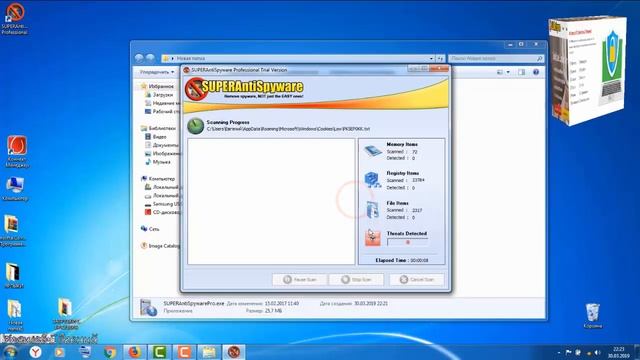Click the SUPERAntiSpyware logo in banner
Screen dimensions: 640x360
[x=245, y=88]
